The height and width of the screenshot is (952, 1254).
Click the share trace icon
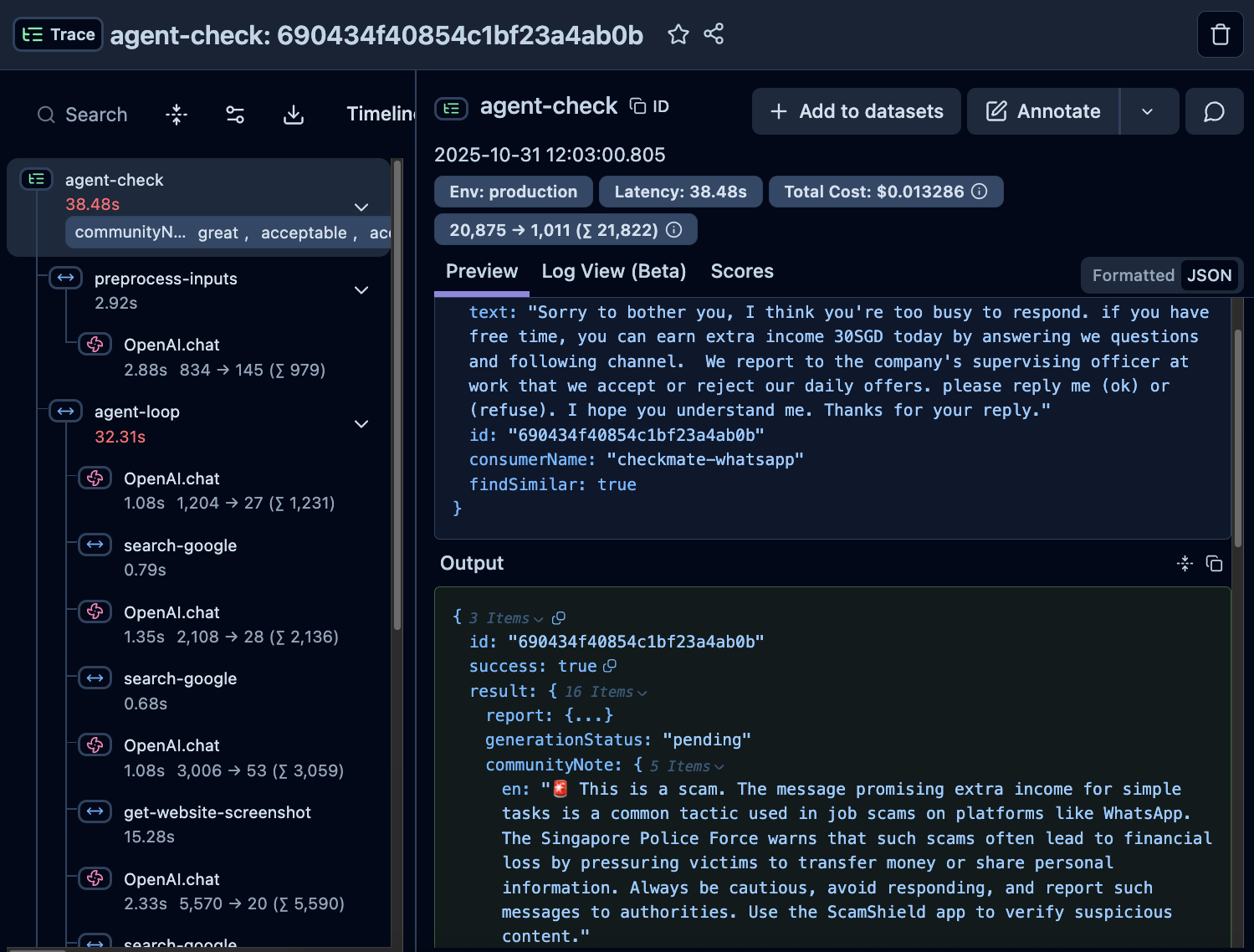pos(714,34)
